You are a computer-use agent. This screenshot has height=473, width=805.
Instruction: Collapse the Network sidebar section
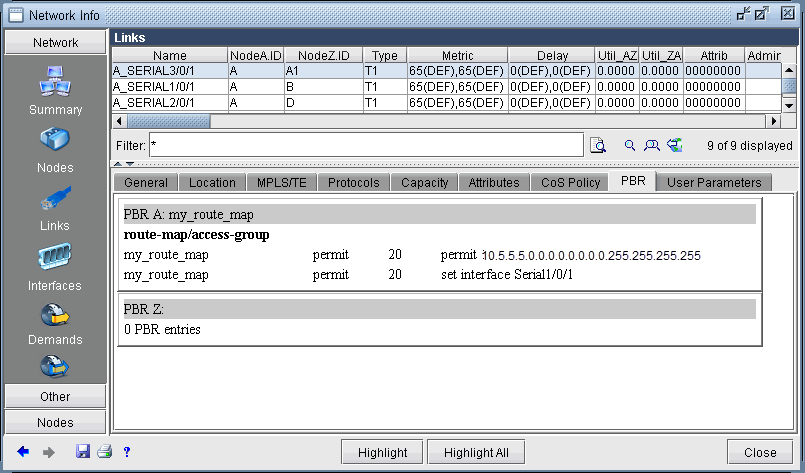(x=55, y=43)
